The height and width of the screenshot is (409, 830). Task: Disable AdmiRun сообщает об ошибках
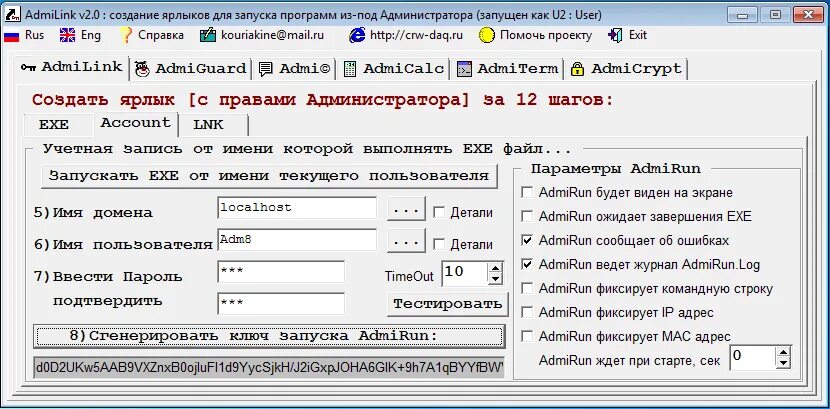[x=527, y=241]
